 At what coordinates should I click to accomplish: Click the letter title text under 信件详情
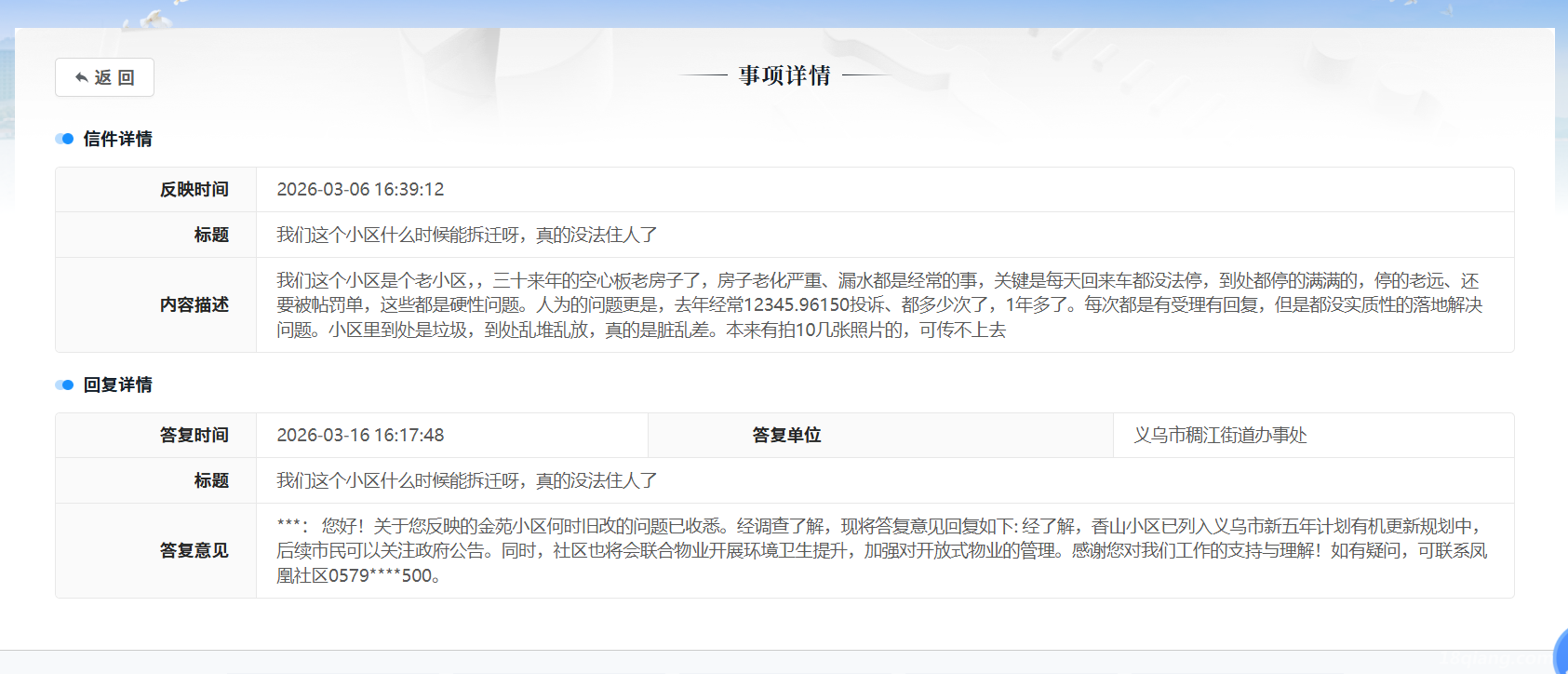(x=466, y=235)
